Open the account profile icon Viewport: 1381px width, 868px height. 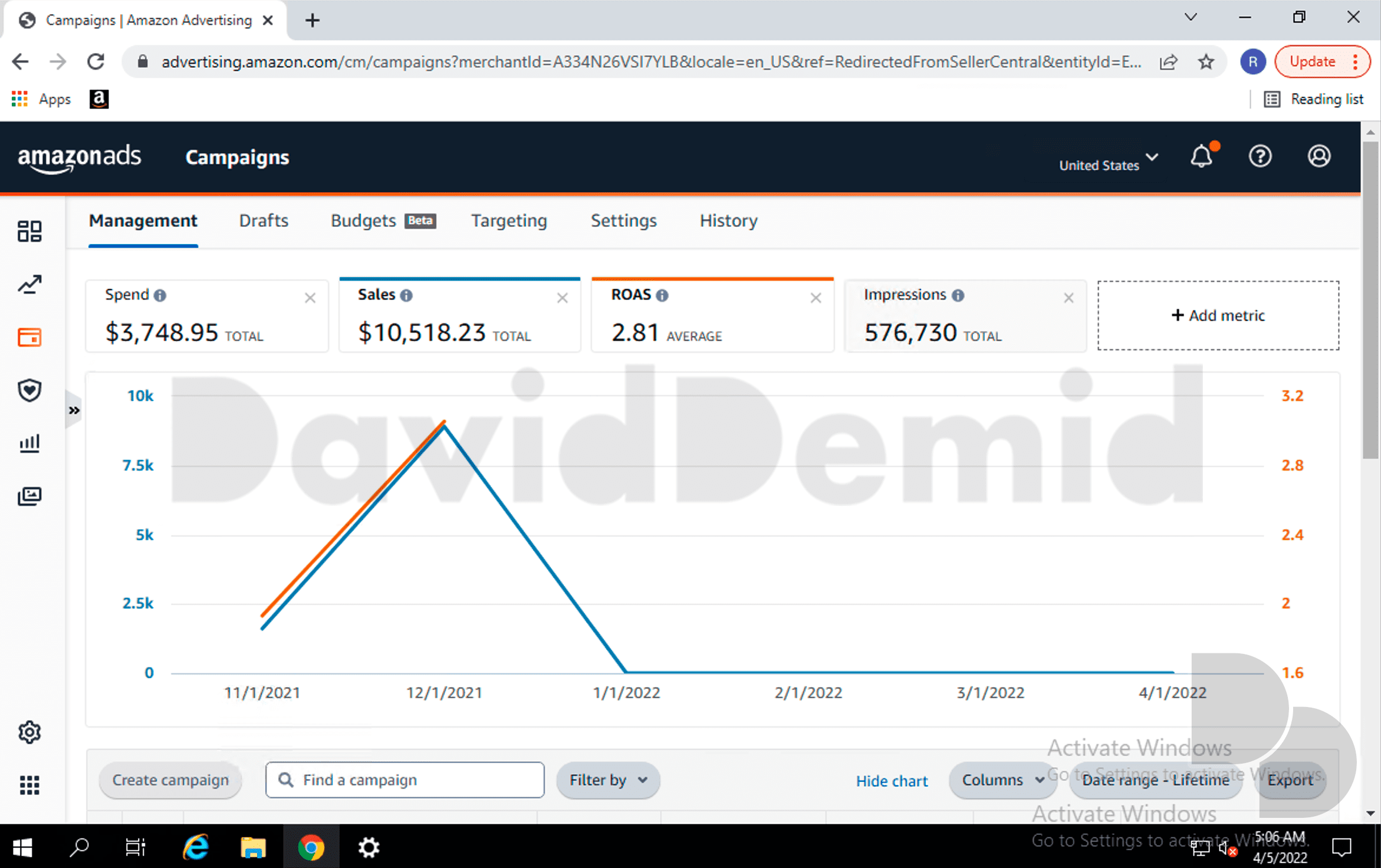click(1319, 156)
